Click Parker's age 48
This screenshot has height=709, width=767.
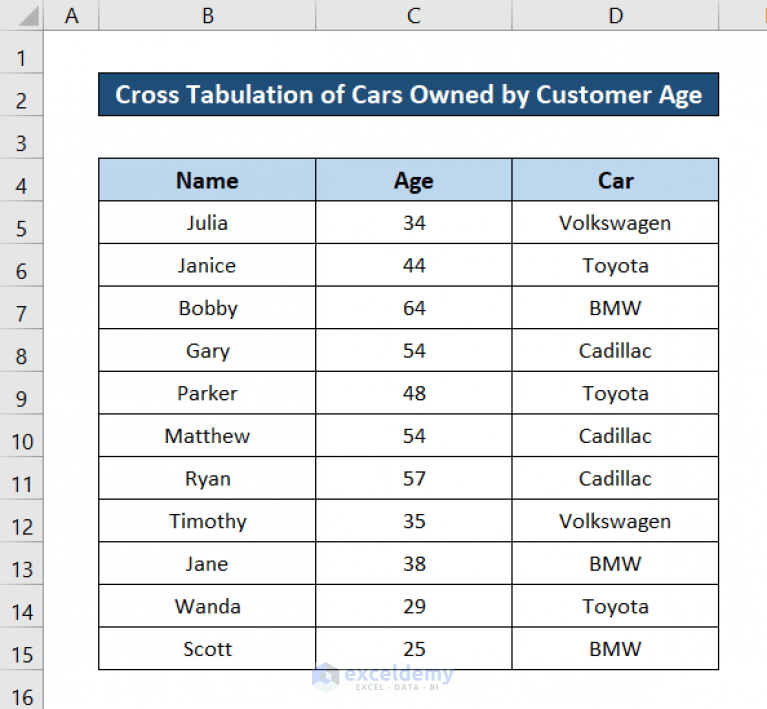coord(414,393)
